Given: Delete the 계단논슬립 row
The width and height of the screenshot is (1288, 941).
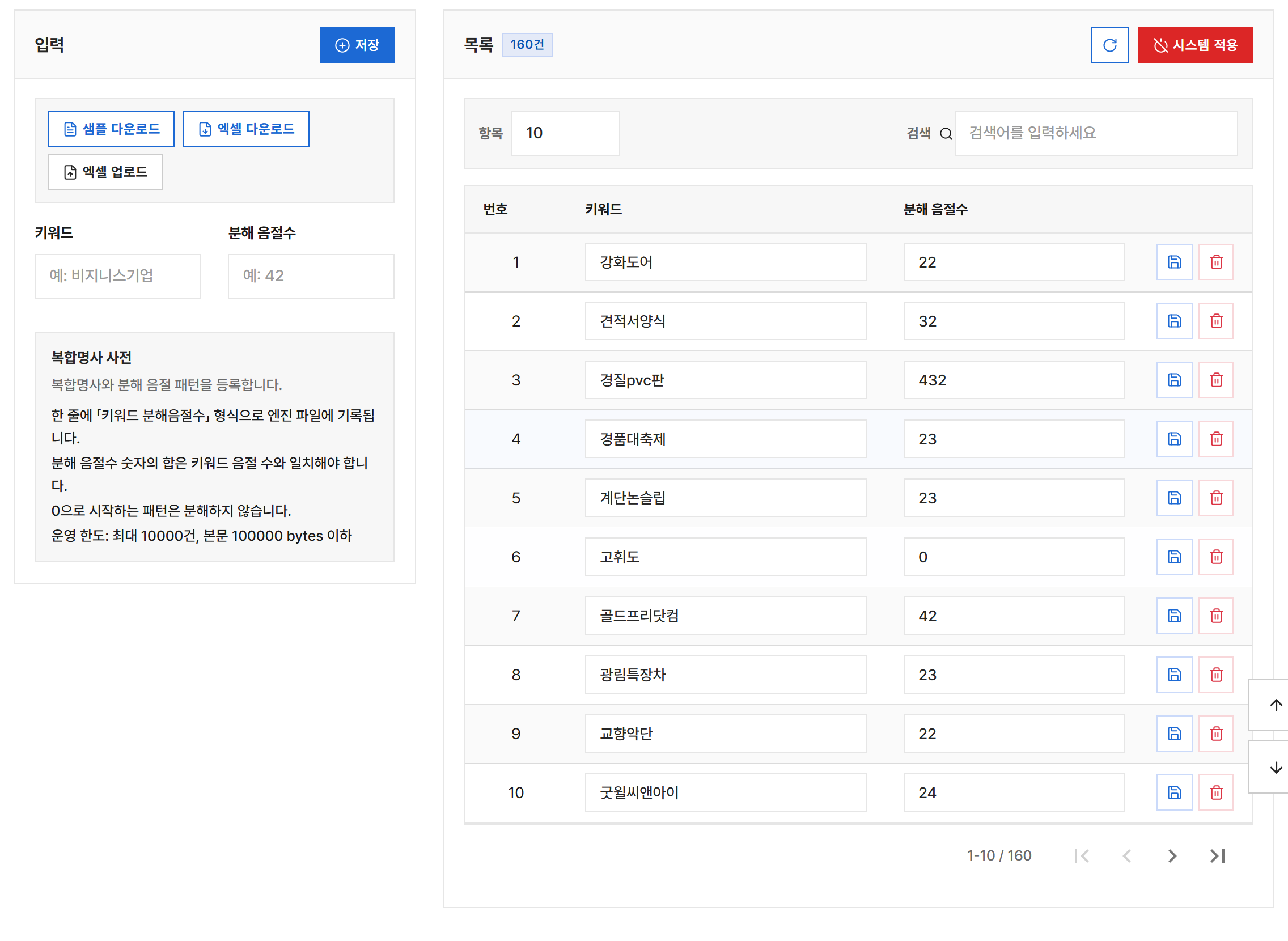Looking at the screenshot, I should [x=1215, y=498].
